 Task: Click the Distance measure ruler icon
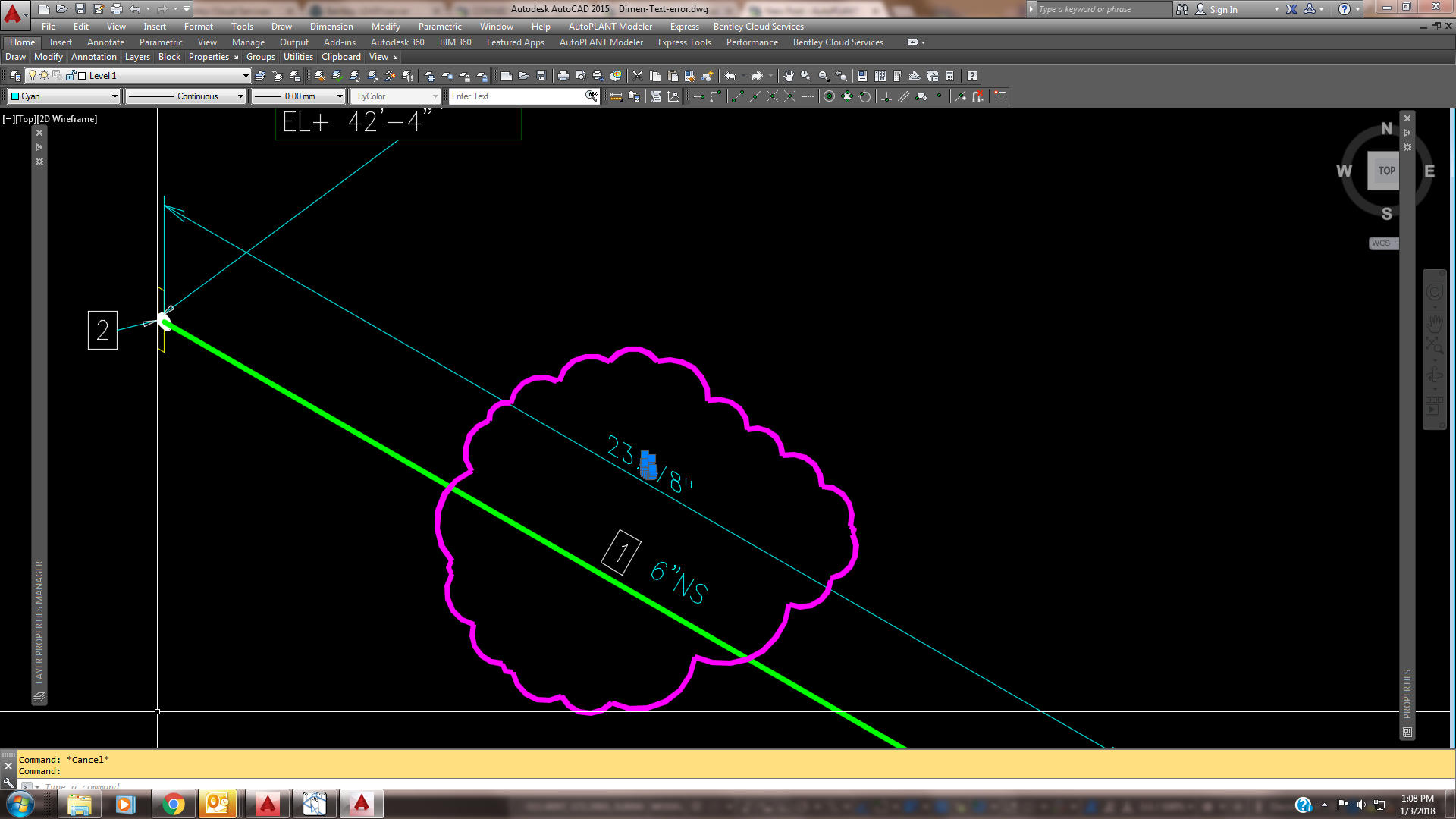[616, 96]
